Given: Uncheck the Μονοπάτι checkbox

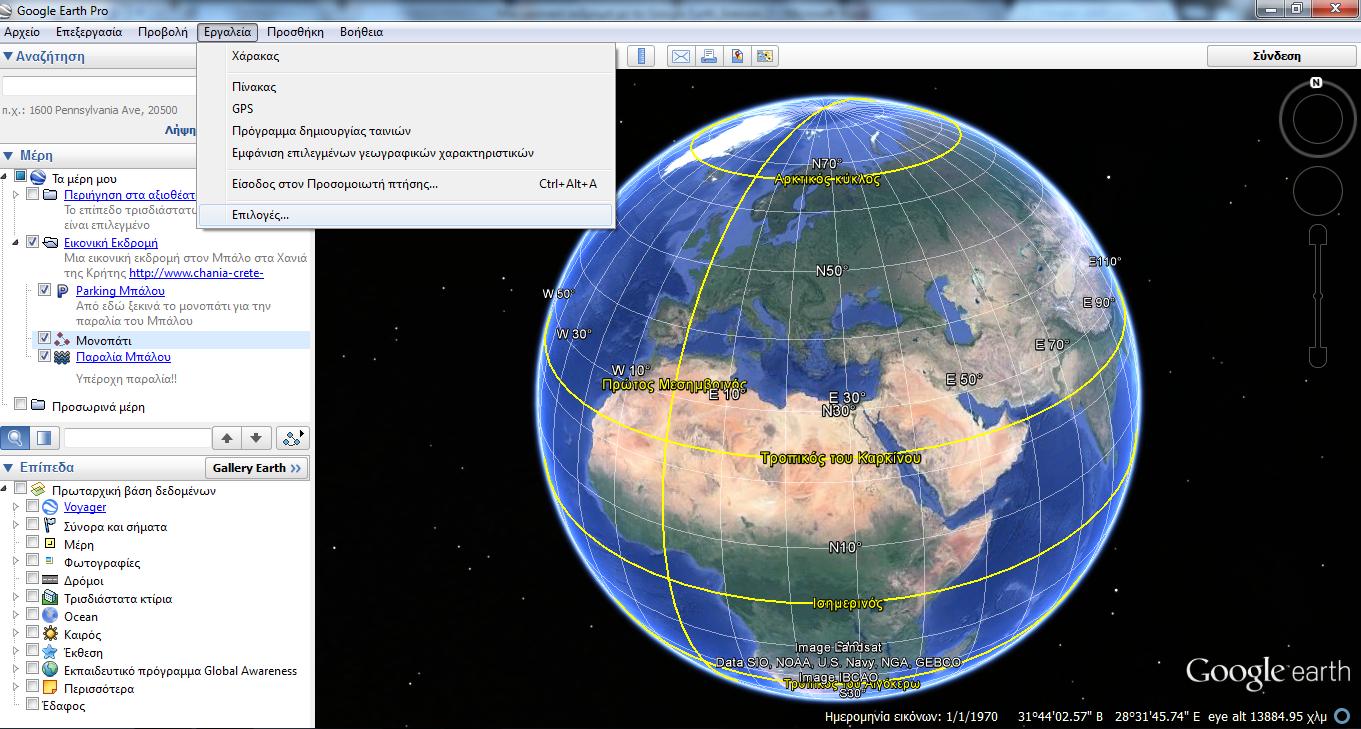Looking at the screenshot, I should [x=45, y=339].
